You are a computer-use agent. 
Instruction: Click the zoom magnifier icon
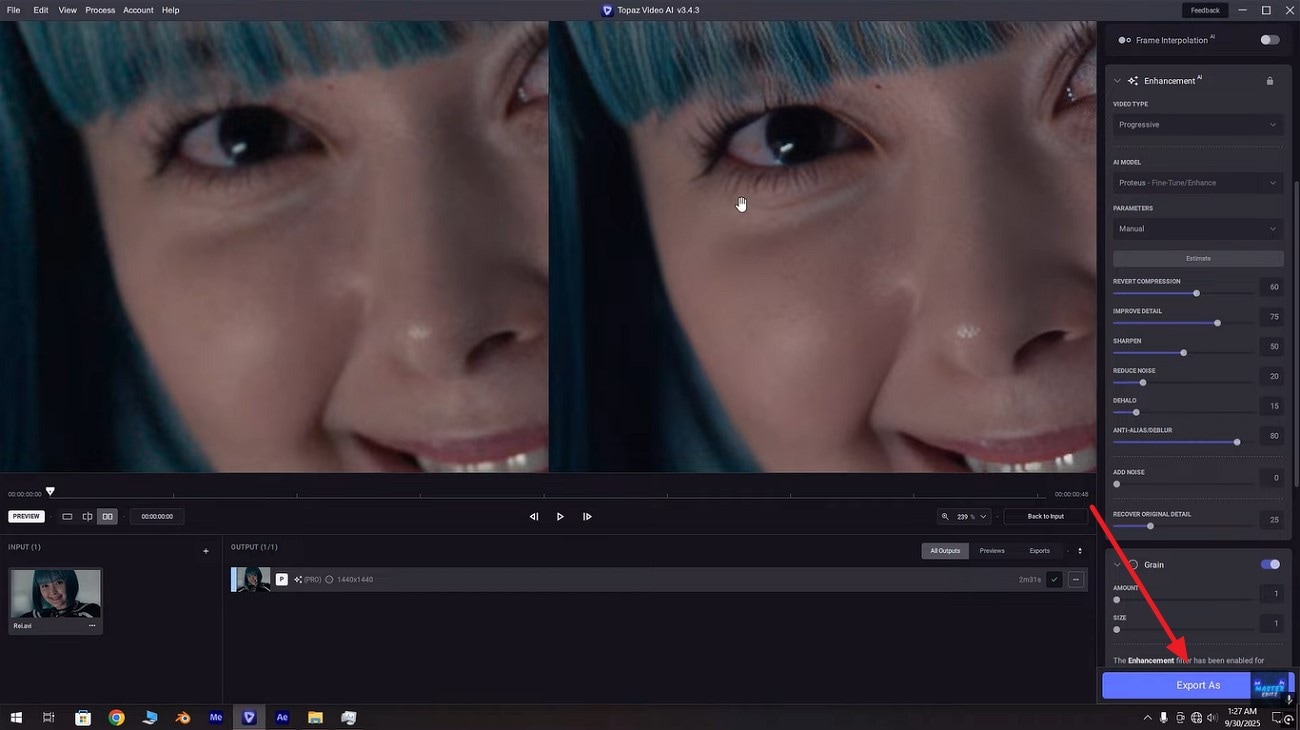point(945,517)
